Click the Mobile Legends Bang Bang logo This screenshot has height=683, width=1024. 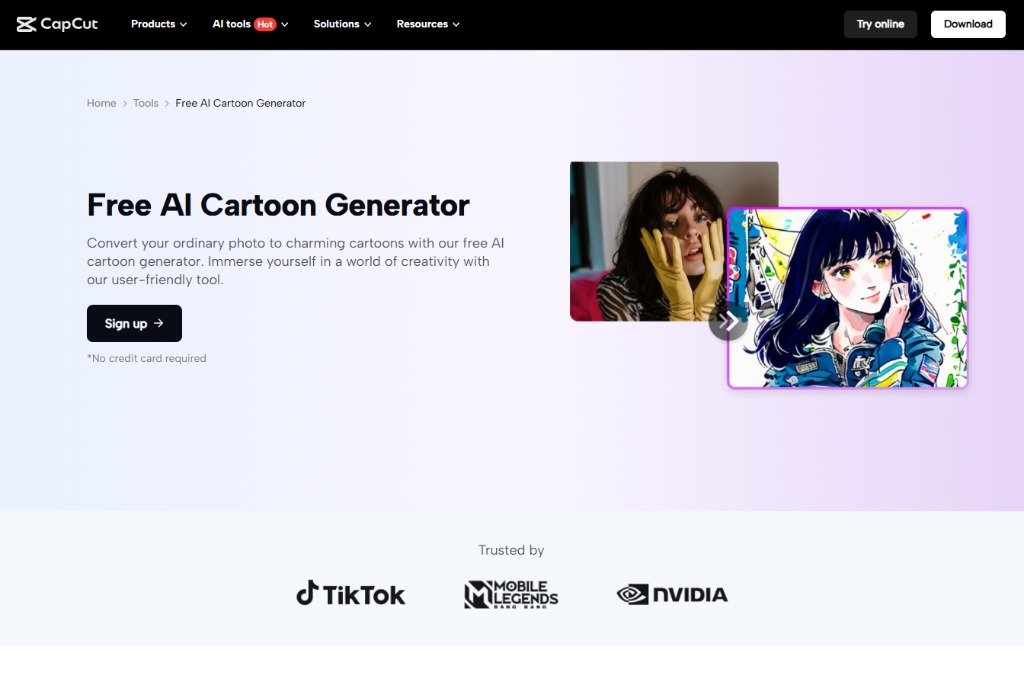511,593
